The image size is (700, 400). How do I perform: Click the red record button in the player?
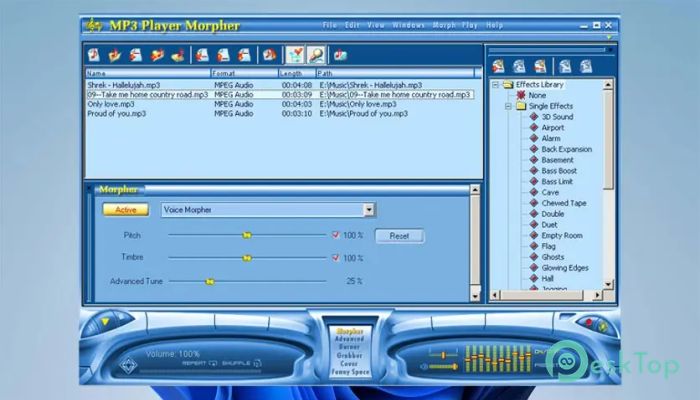588,322
